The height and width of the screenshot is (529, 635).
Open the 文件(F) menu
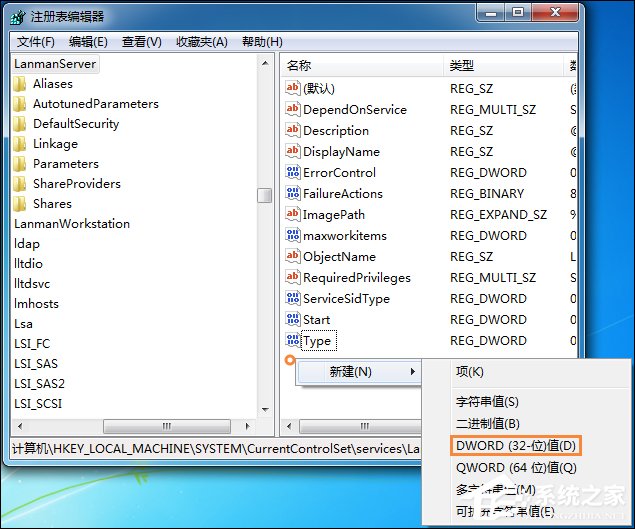36,42
